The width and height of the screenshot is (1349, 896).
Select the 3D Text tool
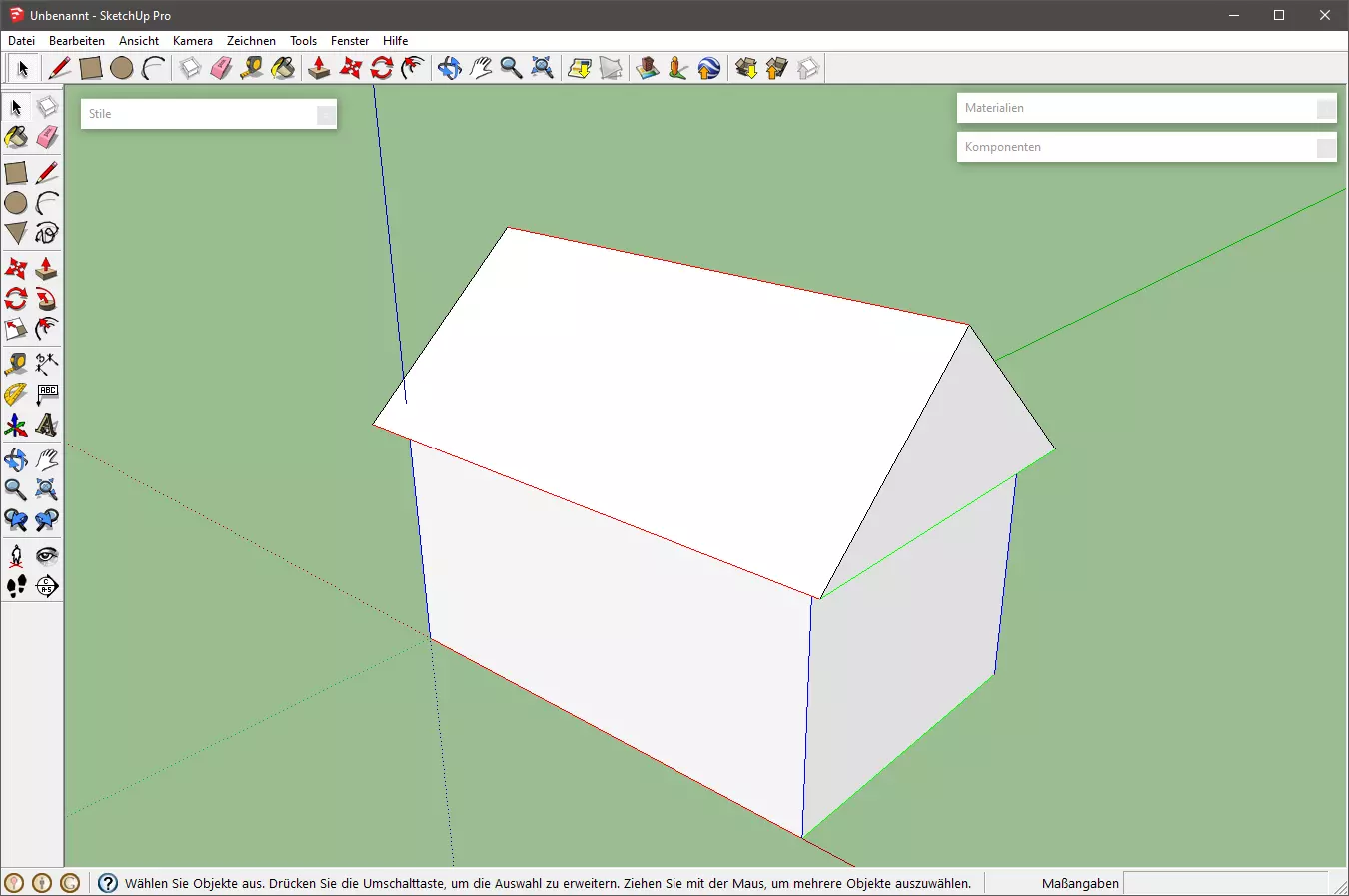point(46,426)
